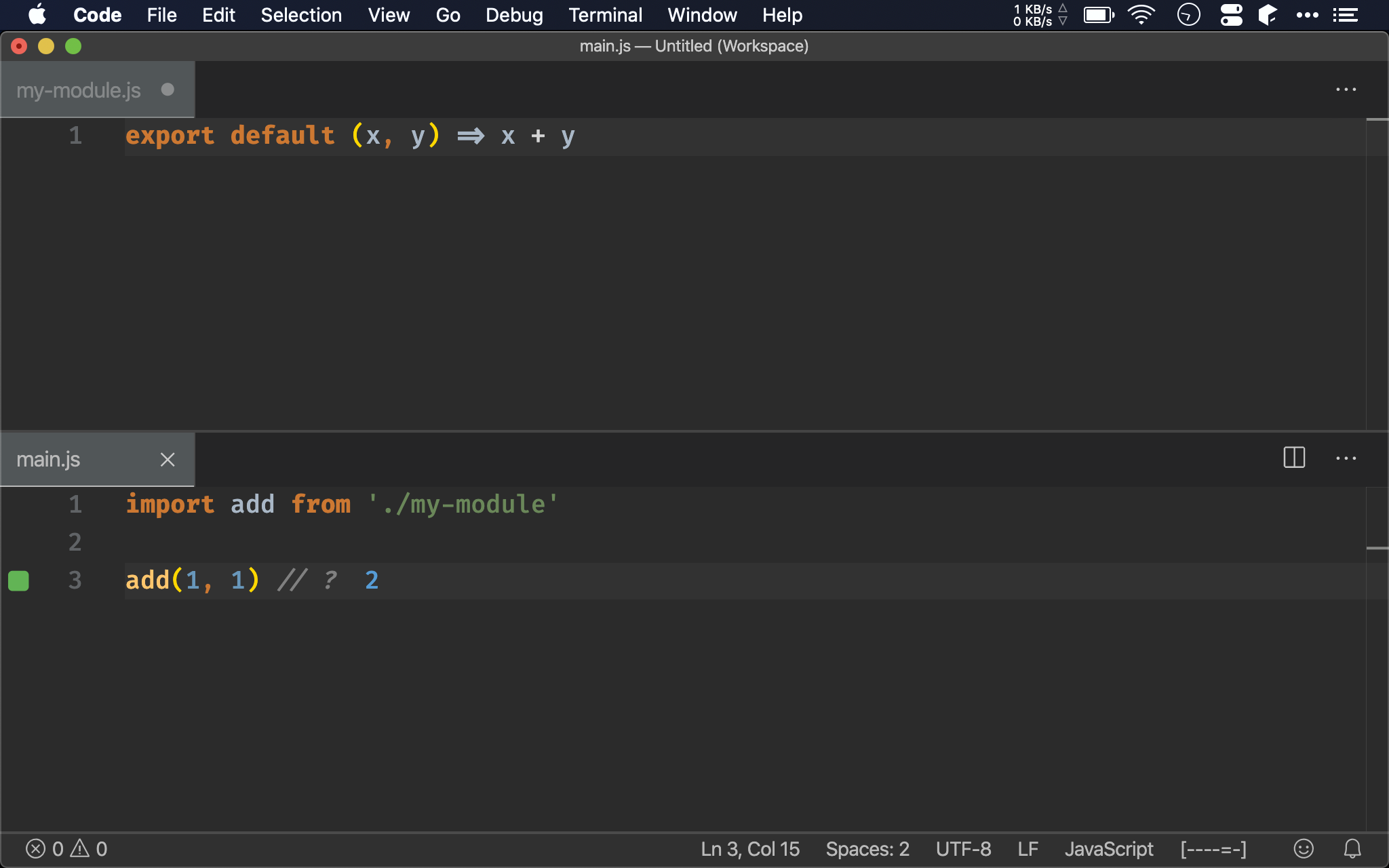Click the UTF-8 encoding indicator

tap(963, 848)
